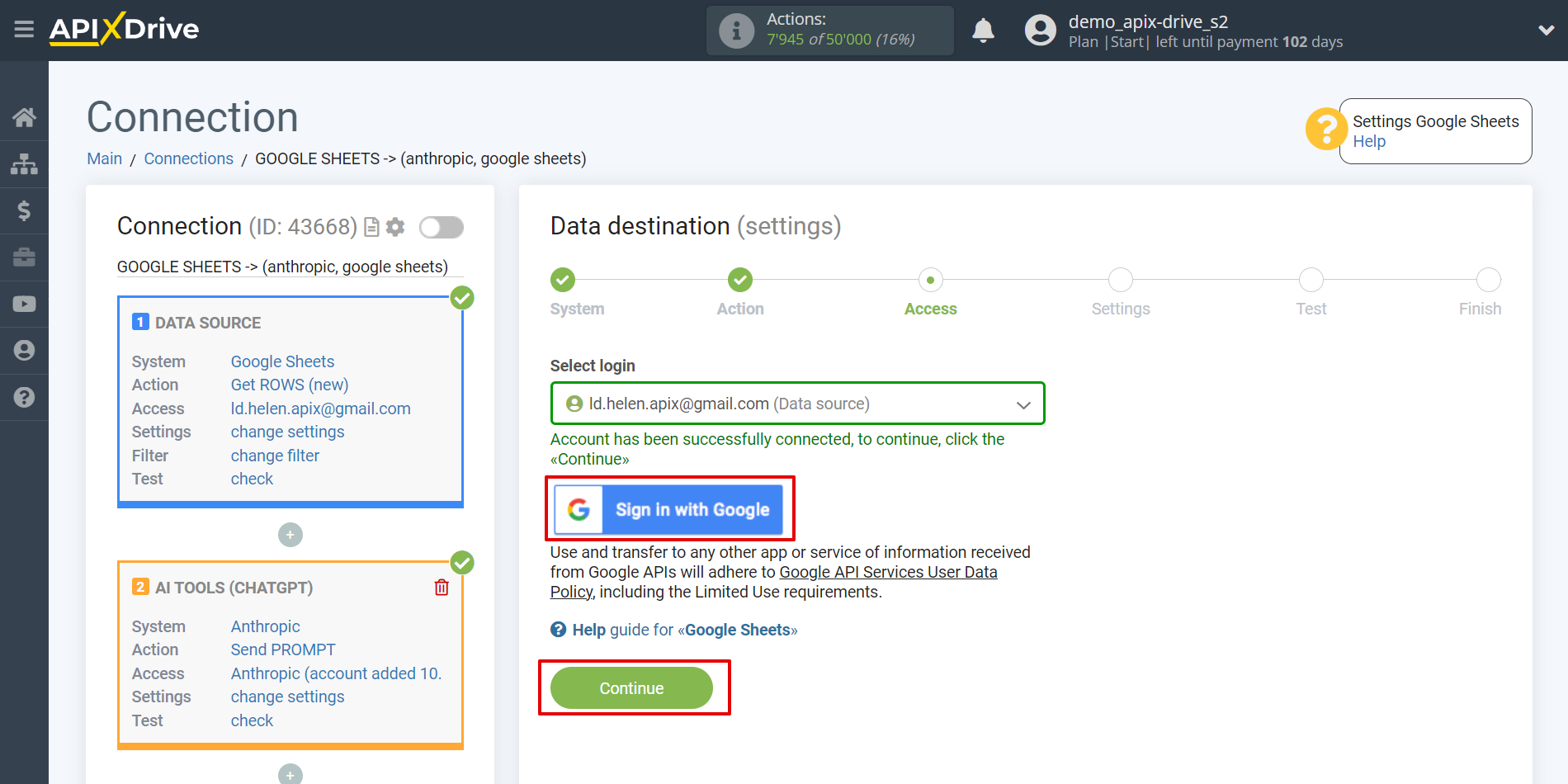The image size is (1568, 784).
Task: Click the Continue button
Action: tap(631, 688)
